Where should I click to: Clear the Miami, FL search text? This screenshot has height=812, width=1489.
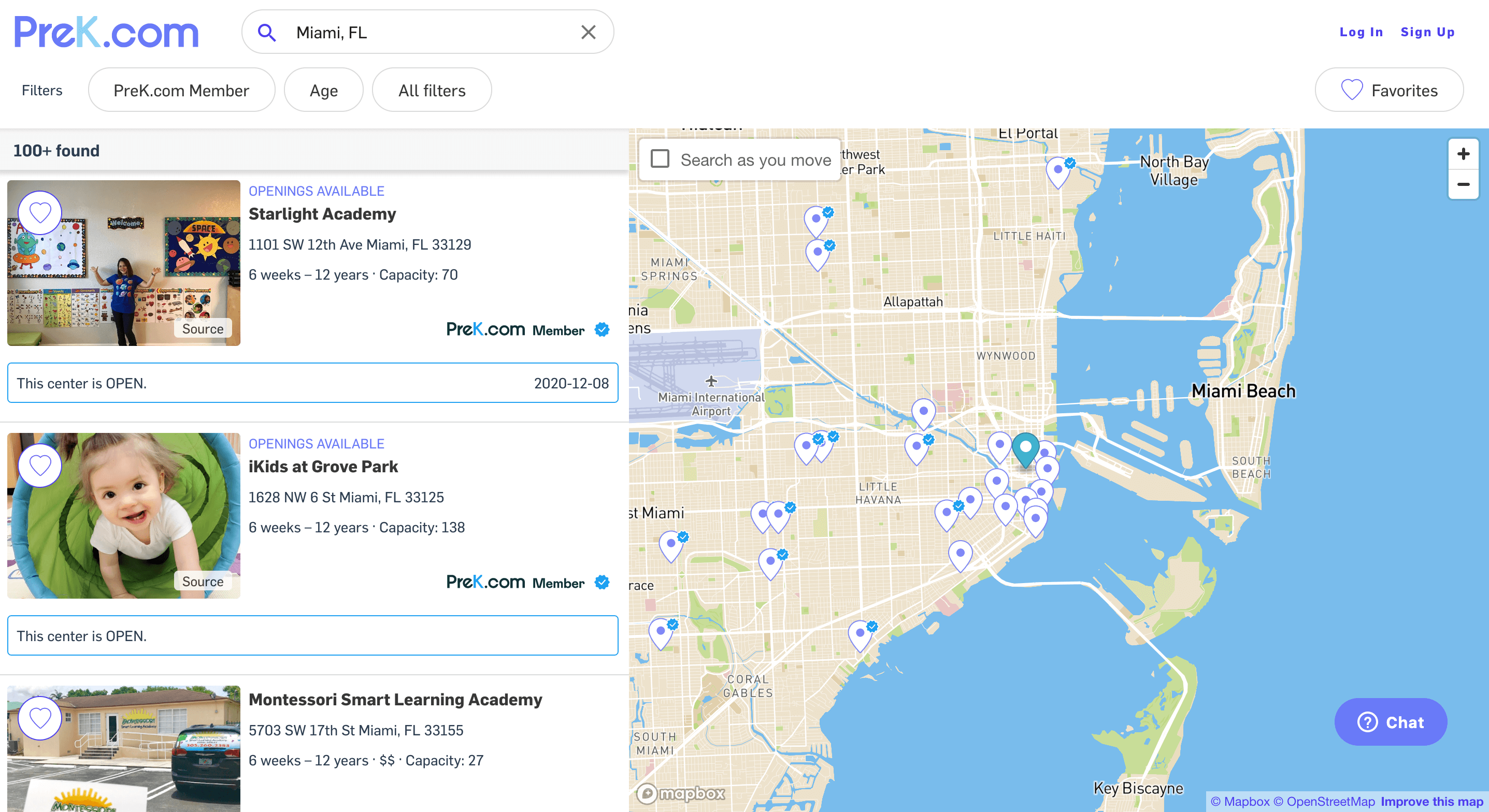pyautogui.click(x=588, y=32)
